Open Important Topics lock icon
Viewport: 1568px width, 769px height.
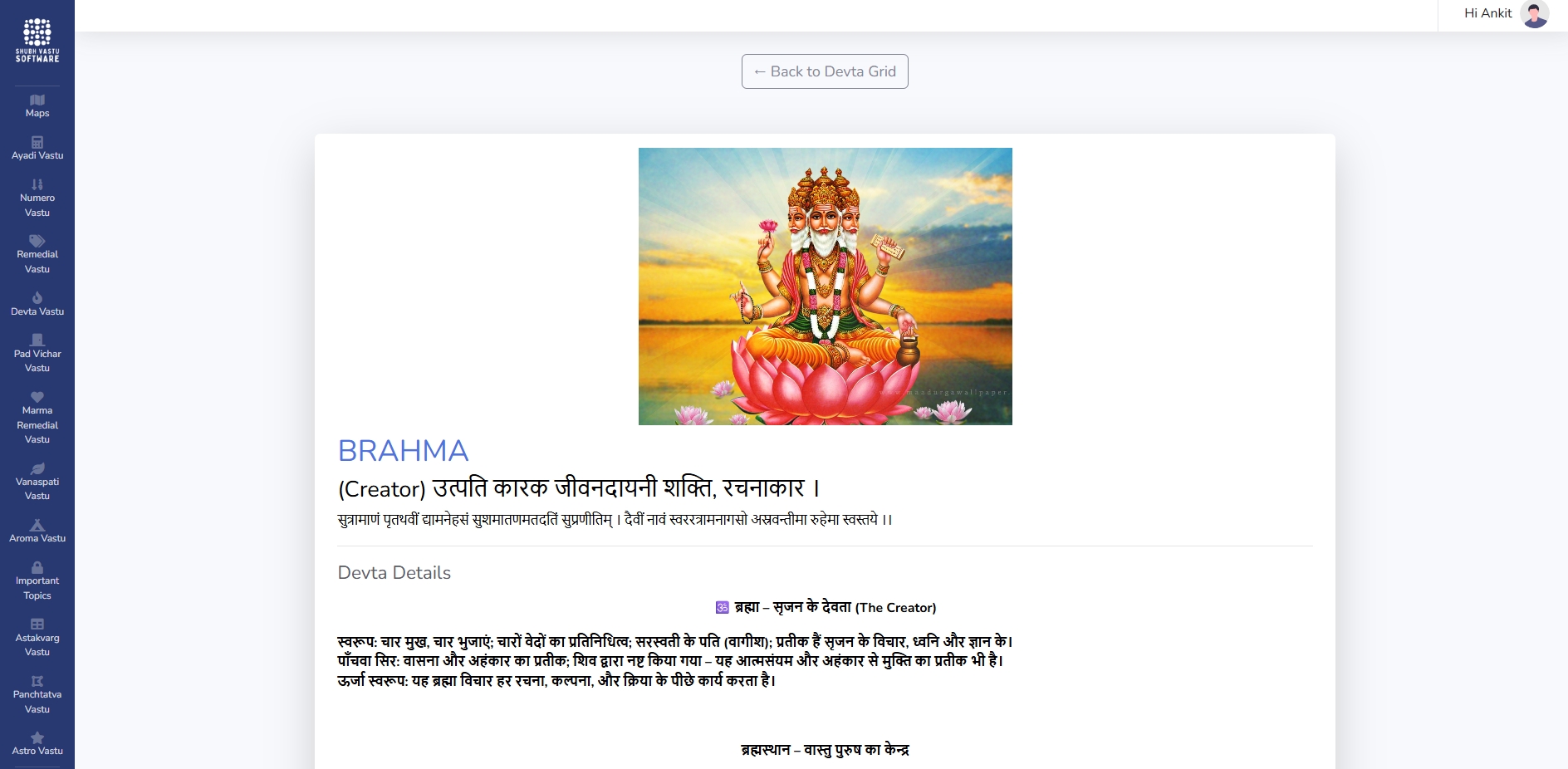pos(37,567)
